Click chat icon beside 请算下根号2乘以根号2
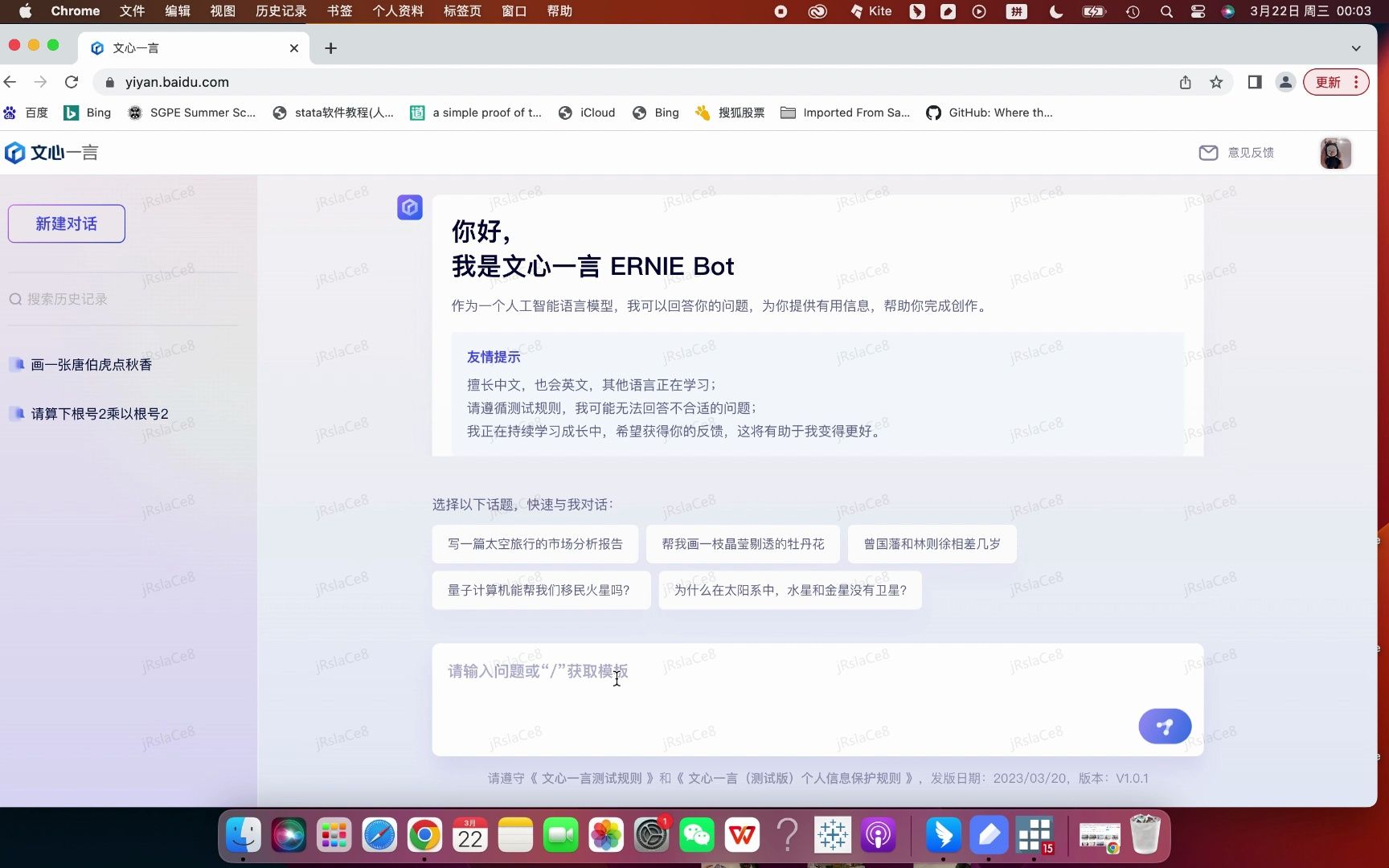 coord(17,414)
